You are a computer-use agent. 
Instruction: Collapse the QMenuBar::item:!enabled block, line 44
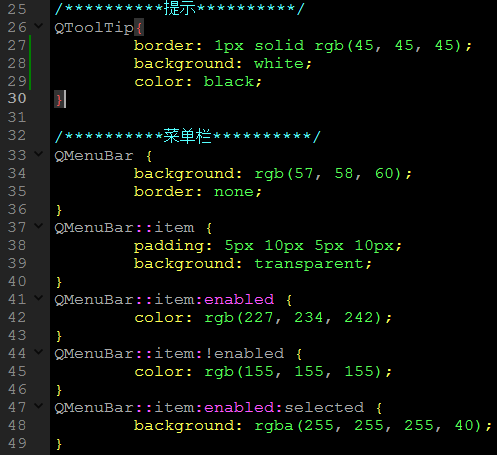(39, 352)
